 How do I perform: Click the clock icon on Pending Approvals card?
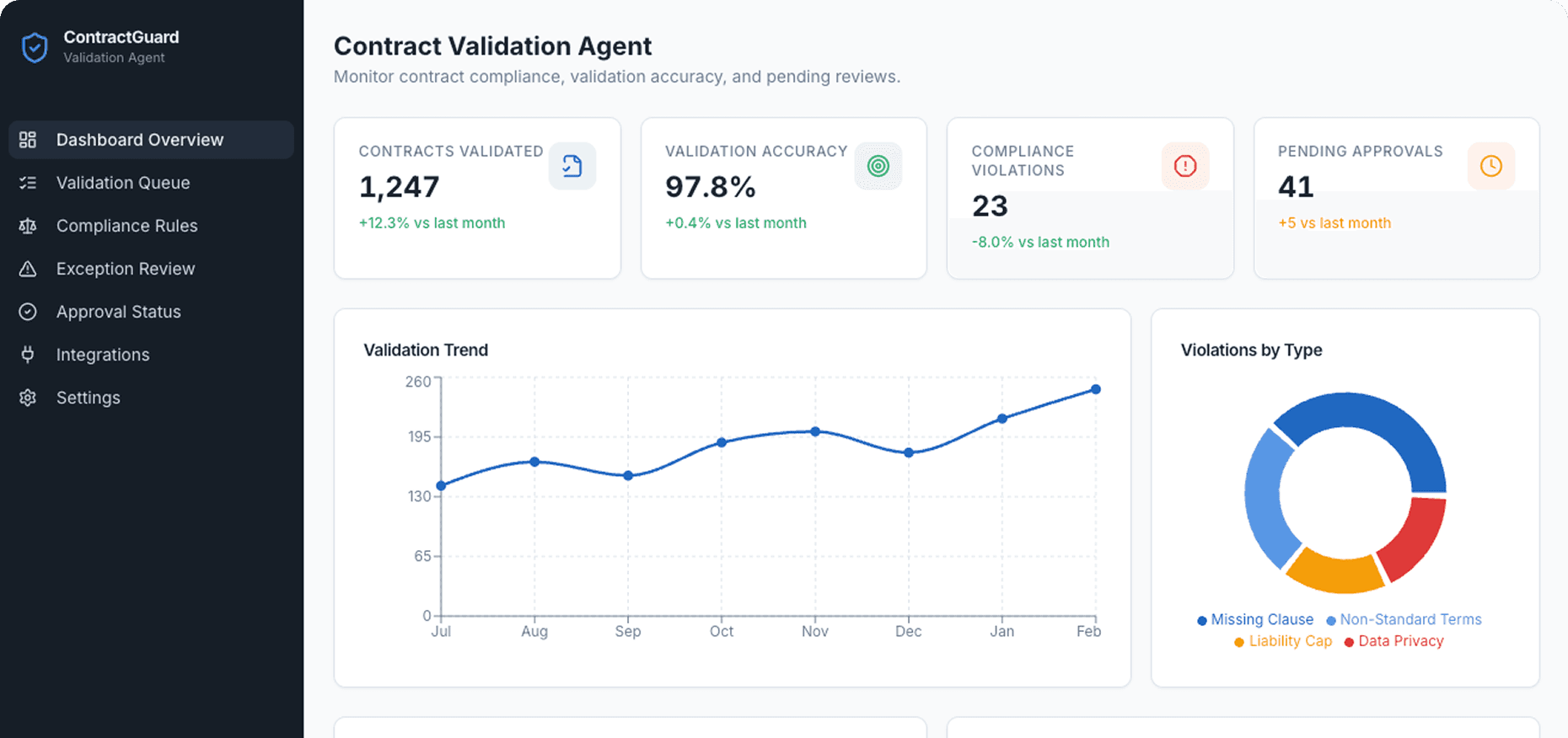(1491, 166)
